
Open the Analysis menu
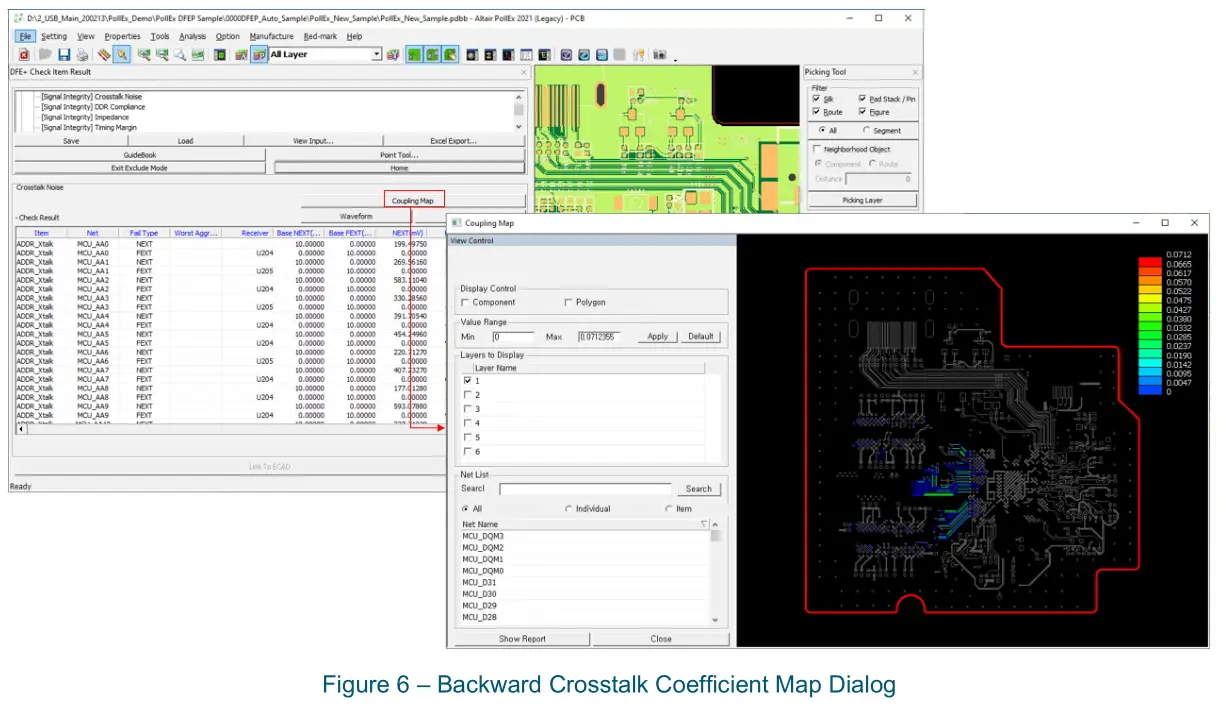(192, 36)
